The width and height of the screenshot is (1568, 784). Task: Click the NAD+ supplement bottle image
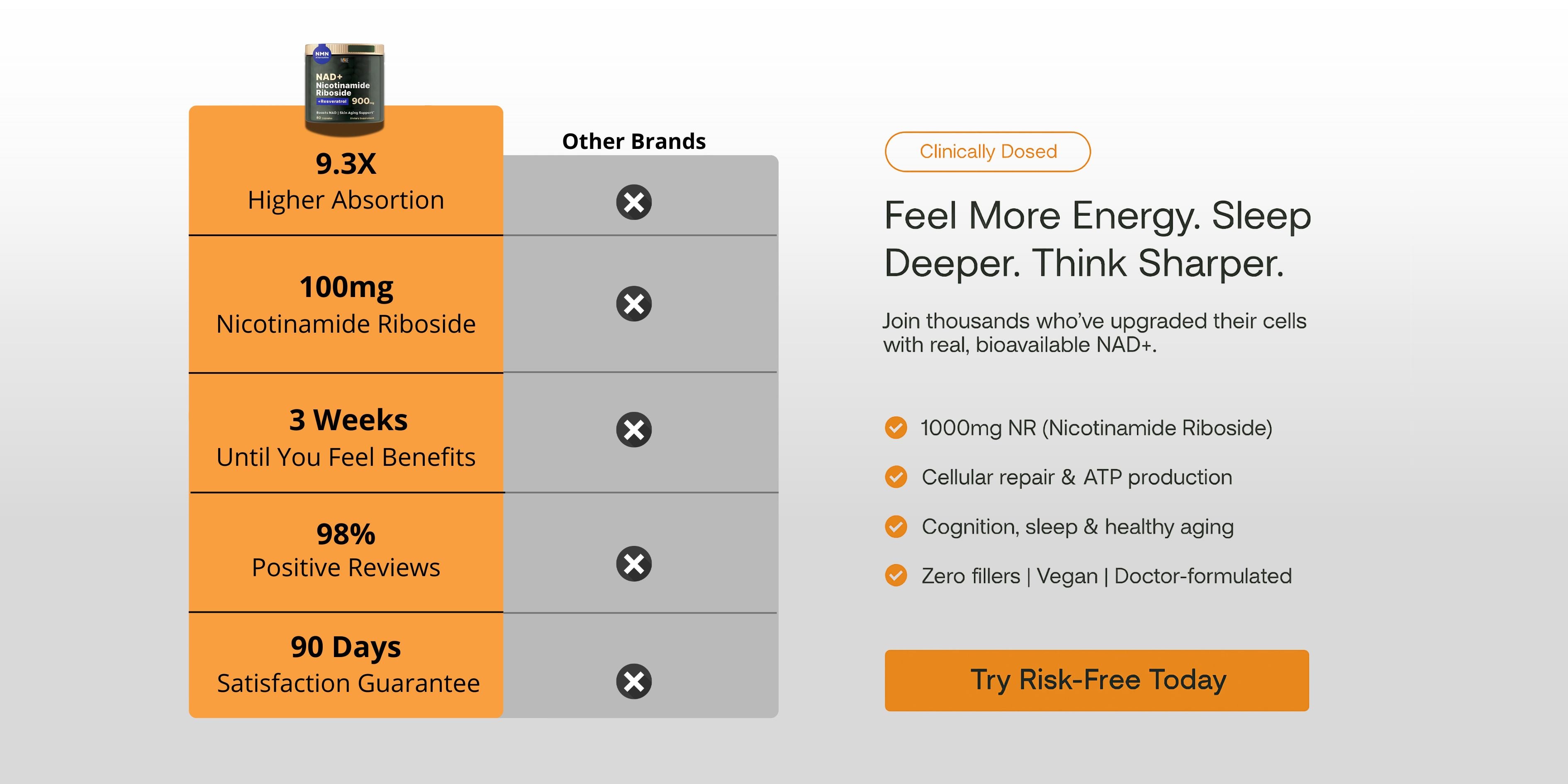point(345,88)
